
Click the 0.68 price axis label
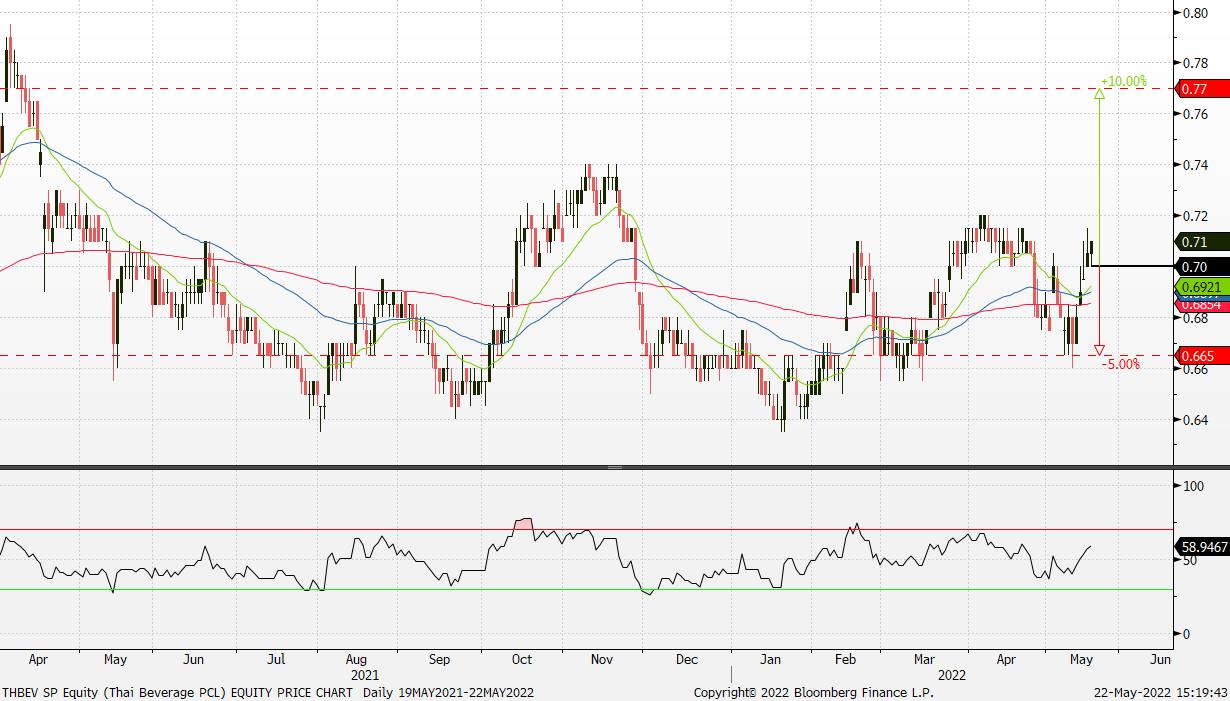coord(1196,318)
